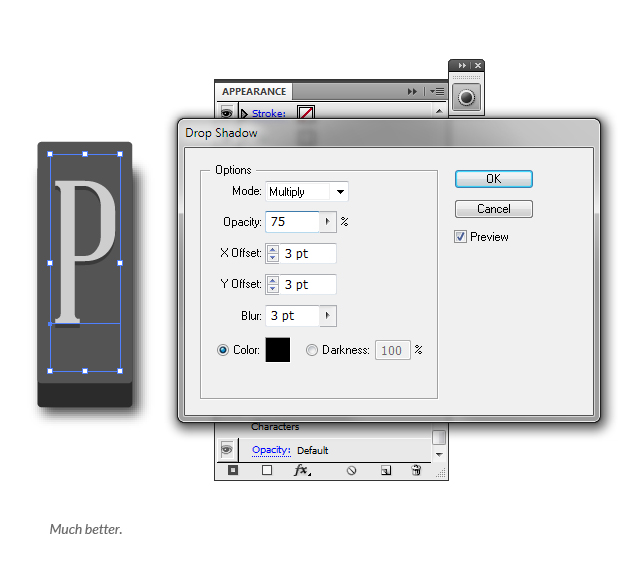
Task: Click the Stroke none color swatch
Action: tap(306, 112)
